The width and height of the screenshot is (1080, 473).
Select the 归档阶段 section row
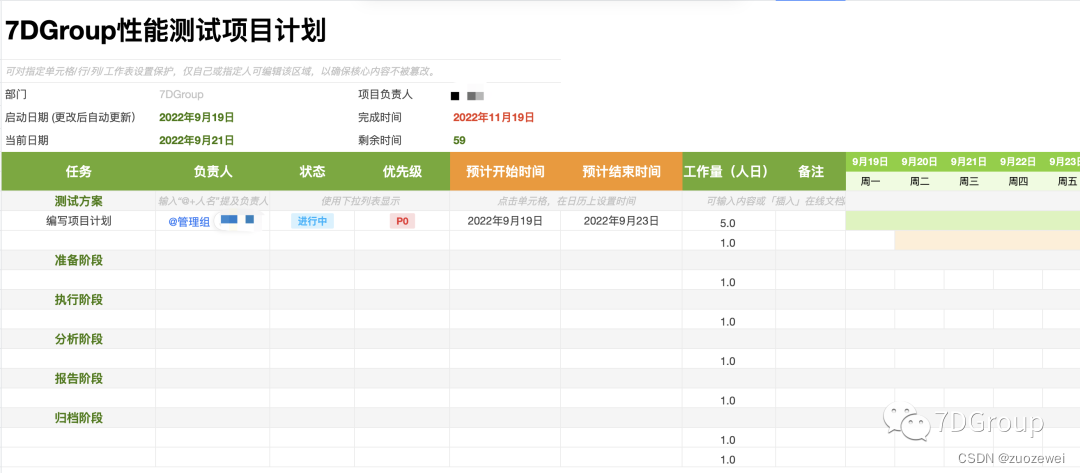click(x=79, y=417)
